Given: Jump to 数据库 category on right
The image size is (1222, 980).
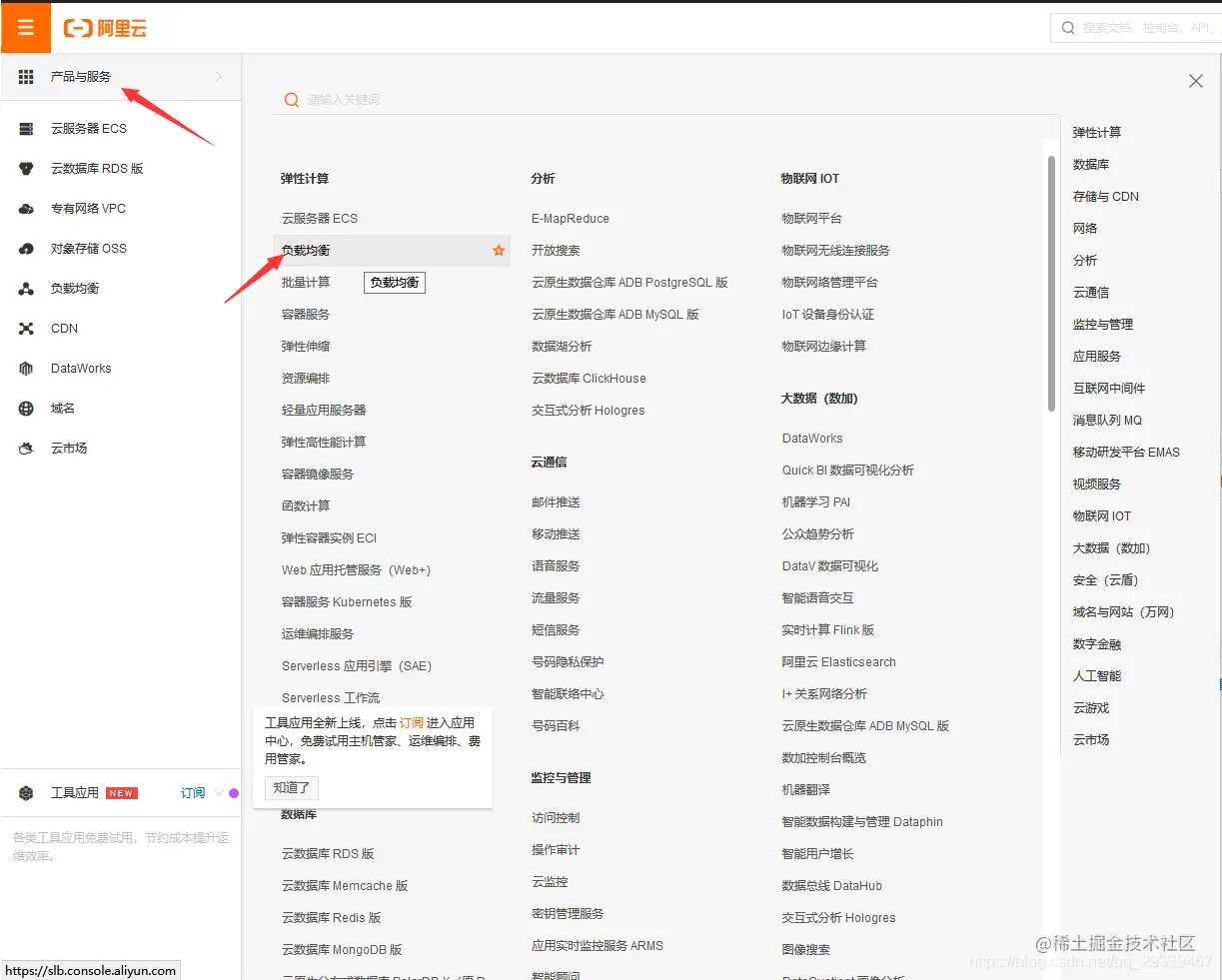Looking at the screenshot, I should (x=1090, y=165).
